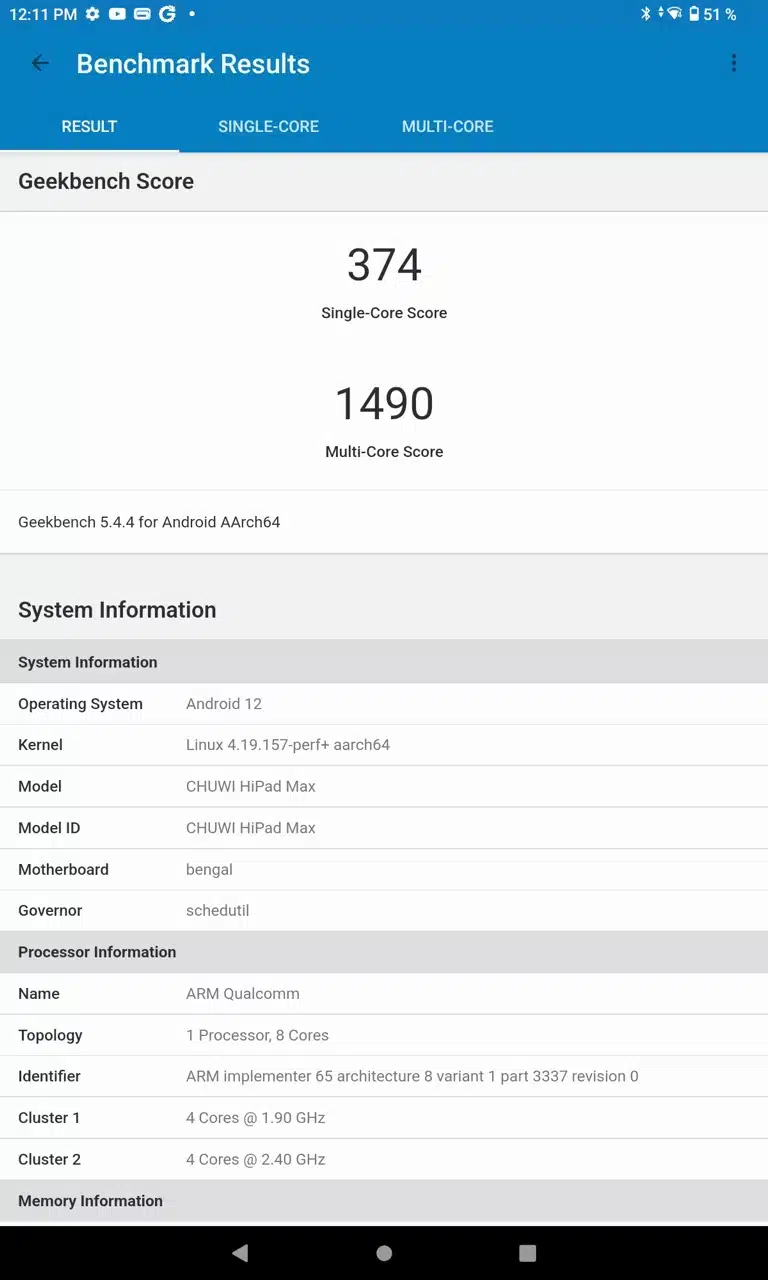Tap the Geekbench Score heading
768x1280 pixels.
pos(106,181)
